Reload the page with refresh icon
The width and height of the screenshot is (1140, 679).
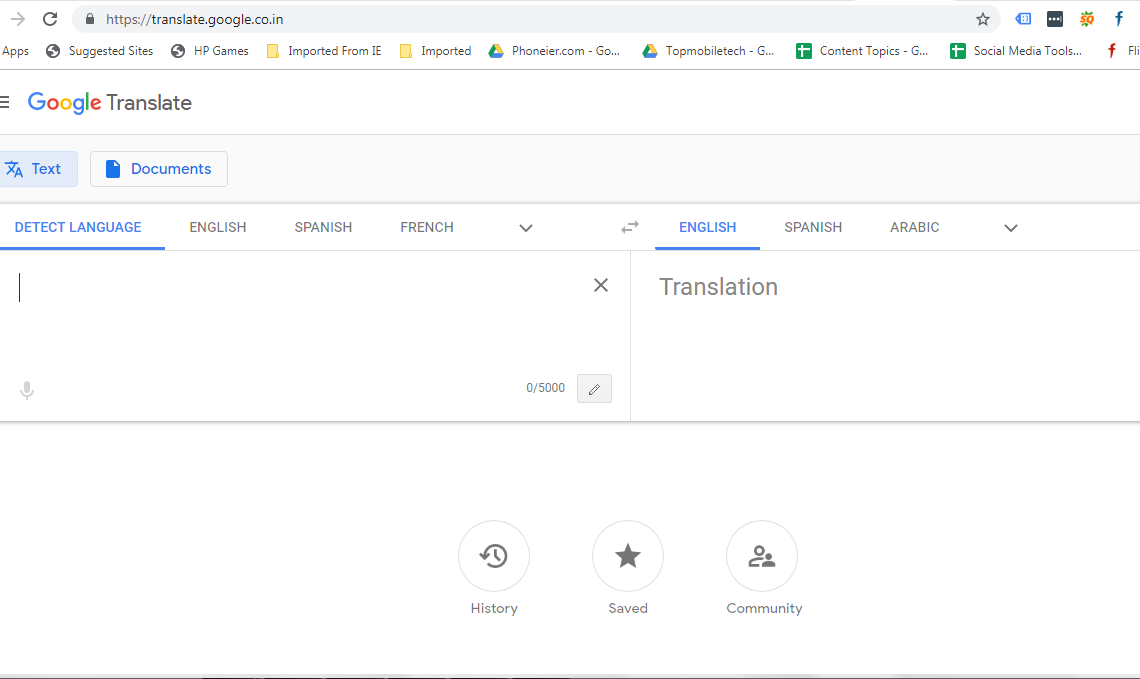[49, 19]
